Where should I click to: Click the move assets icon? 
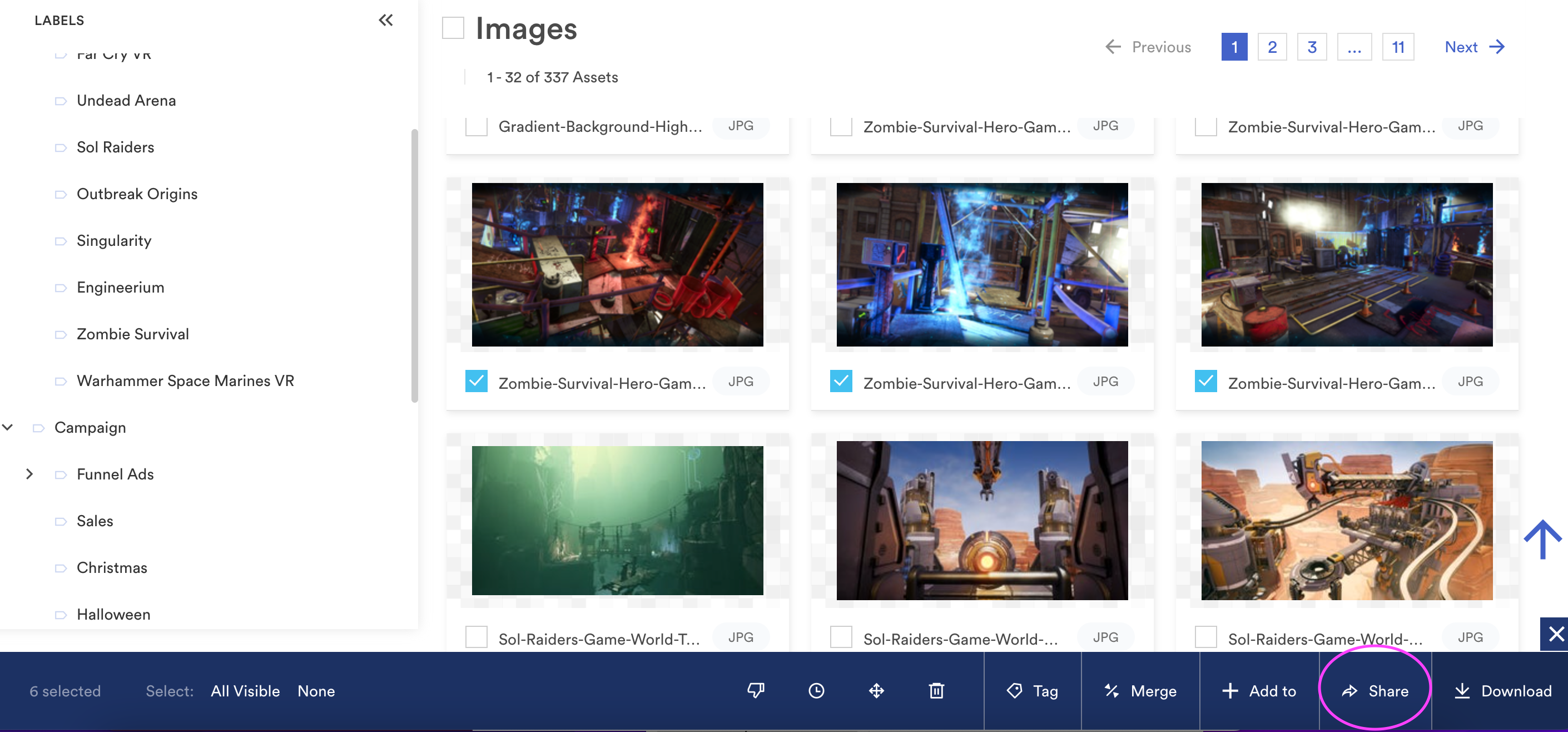pyautogui.click(x=876, y=691)
